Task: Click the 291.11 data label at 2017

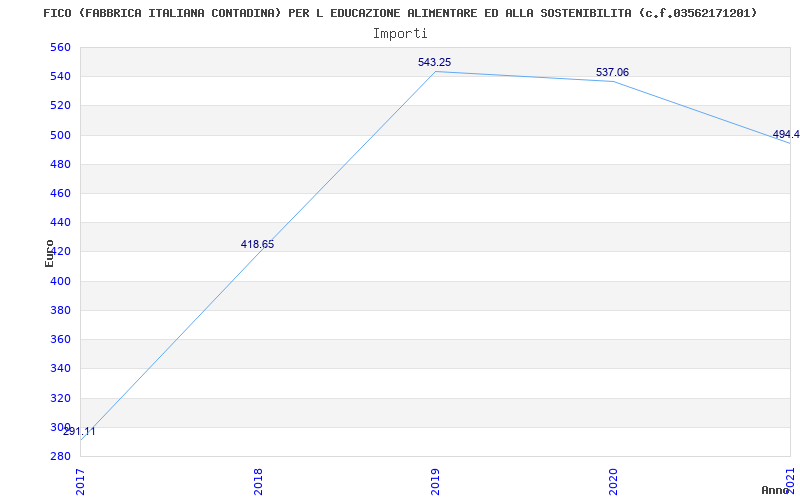Action: [x=79, y=432]
